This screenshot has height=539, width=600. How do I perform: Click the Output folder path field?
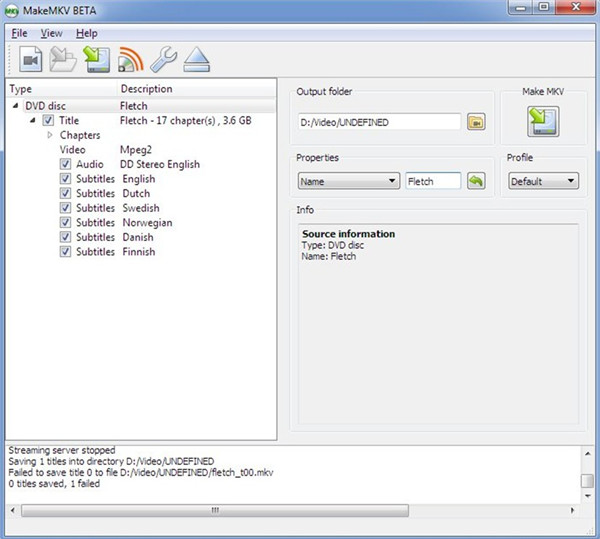[379, 122]
